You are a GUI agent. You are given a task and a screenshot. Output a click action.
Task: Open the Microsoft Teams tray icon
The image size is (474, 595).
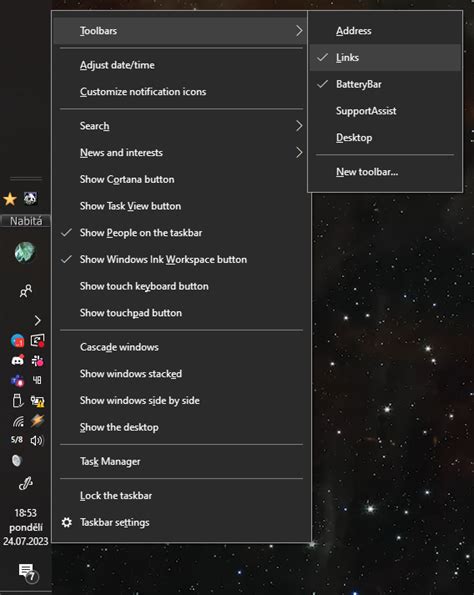click(17, 380)
